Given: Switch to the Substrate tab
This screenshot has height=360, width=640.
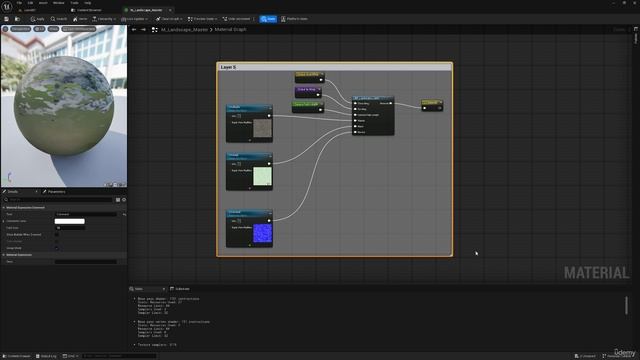Looking at the screenshot, I should pyautogui.click(x=180, y=289).
